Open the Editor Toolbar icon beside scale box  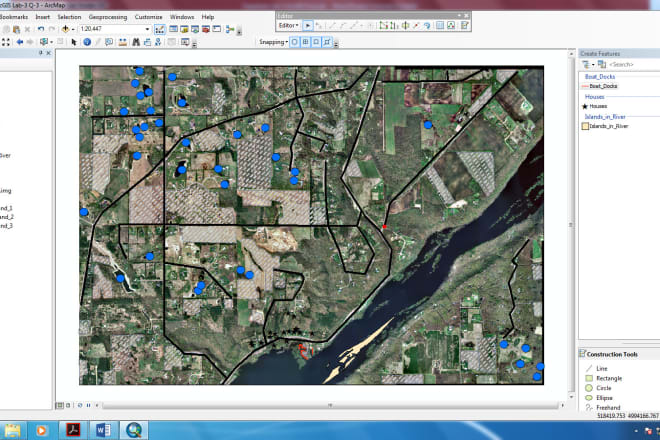[160, 29]
